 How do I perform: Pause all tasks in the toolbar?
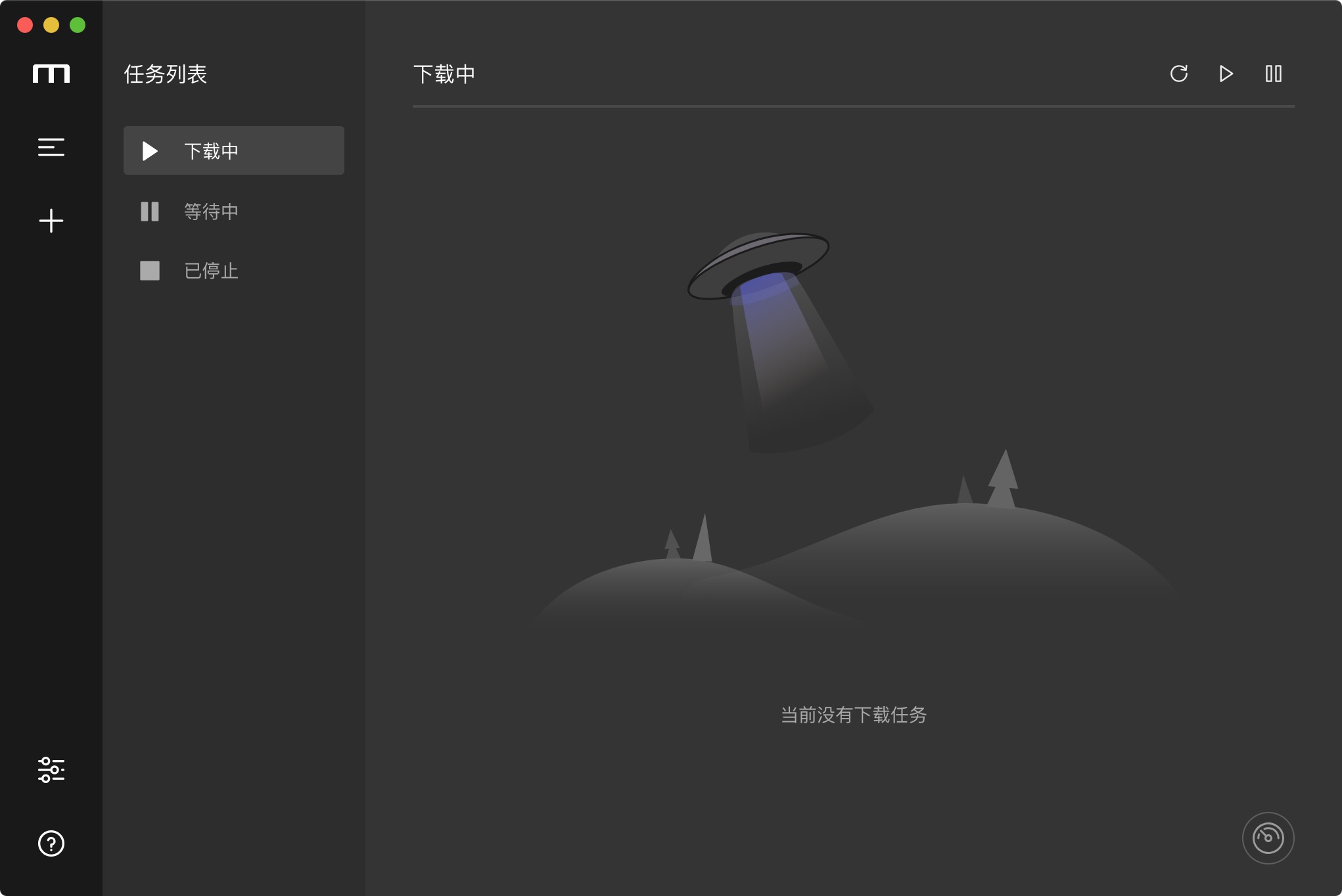coord(1274,74)
